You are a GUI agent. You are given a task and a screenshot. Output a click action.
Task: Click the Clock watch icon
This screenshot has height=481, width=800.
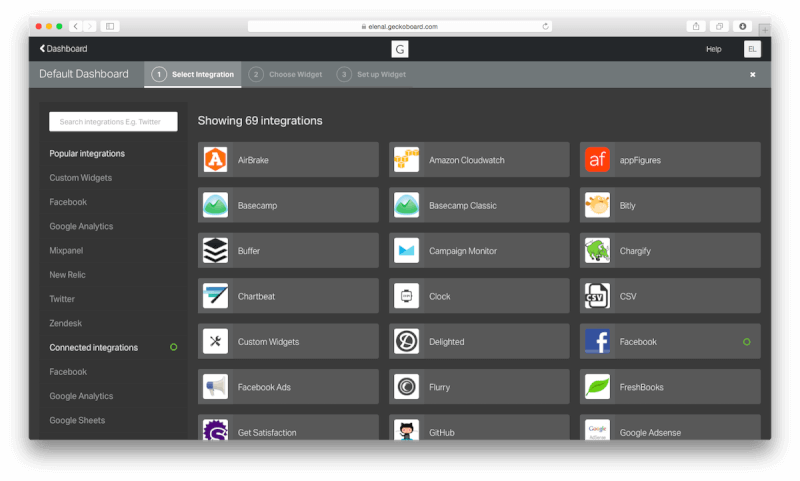(x=406, y=296)
